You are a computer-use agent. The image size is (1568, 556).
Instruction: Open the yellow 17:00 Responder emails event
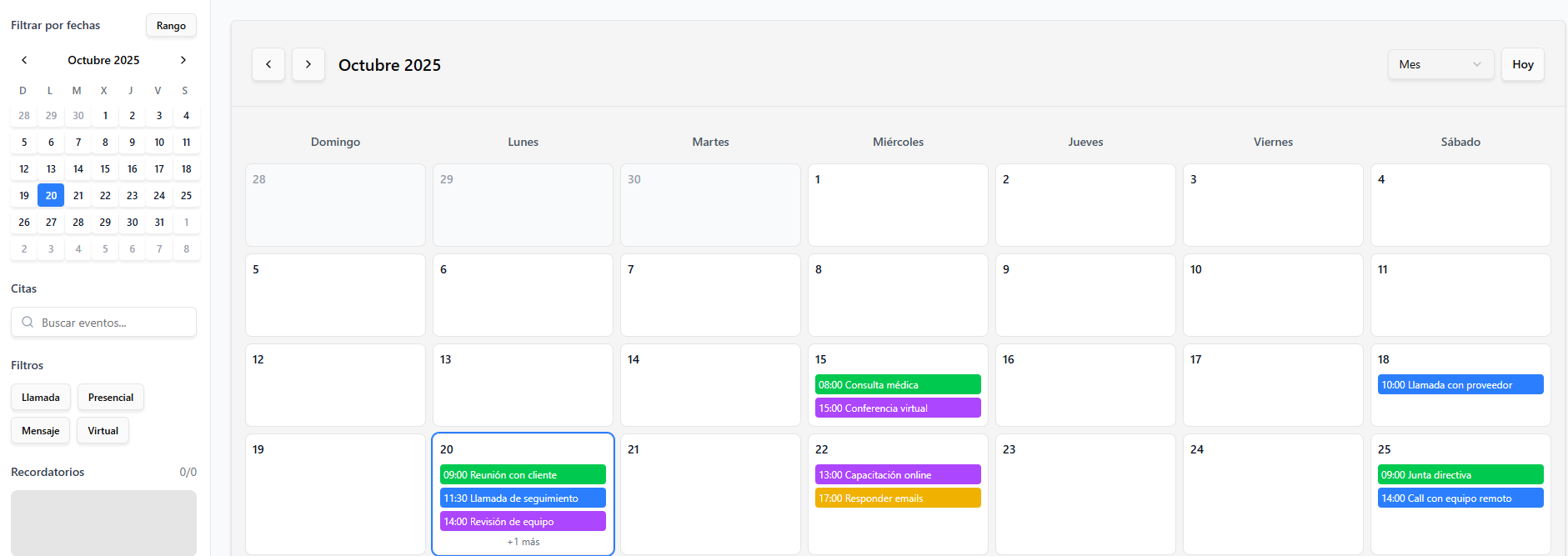point(898,498)
